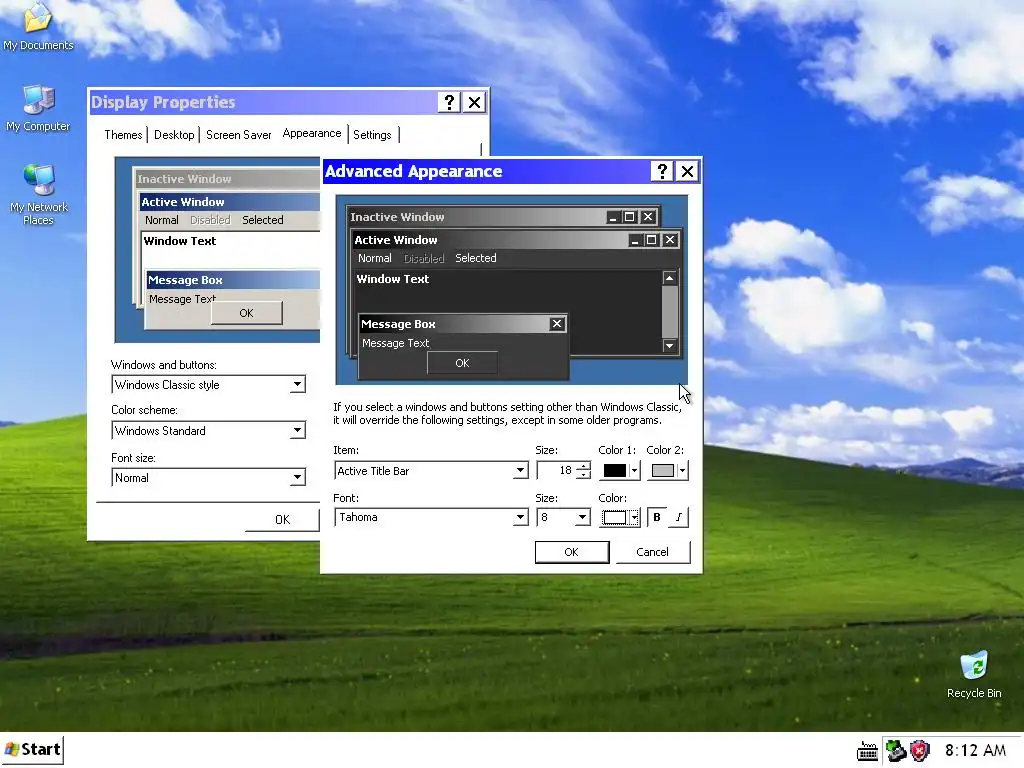Click the Advanced Appearance help question-mark button
The width and height of the screenshot is (1024, 768).
coord(662,172)
